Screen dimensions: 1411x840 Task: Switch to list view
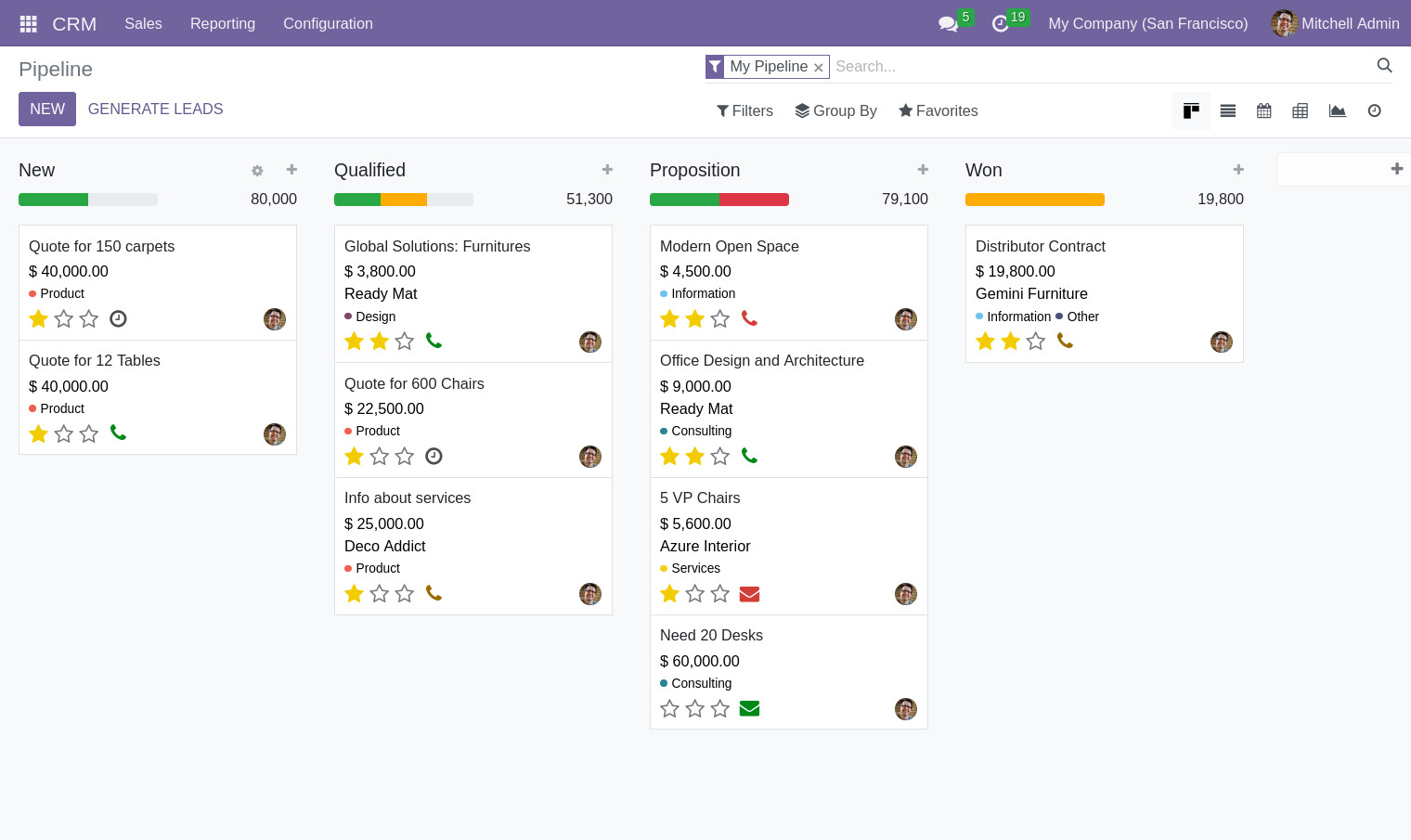1227,110
